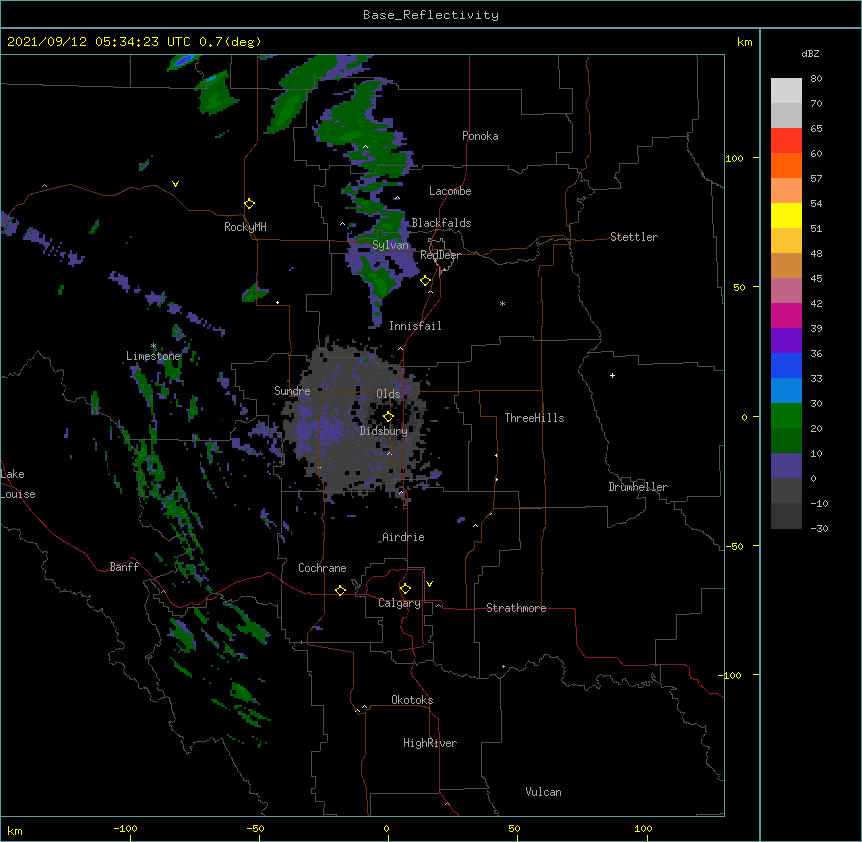Select the Strathmore city label
Image resolution: width=862 pixels, height=842 pixels.
click(x=516, y=608)
